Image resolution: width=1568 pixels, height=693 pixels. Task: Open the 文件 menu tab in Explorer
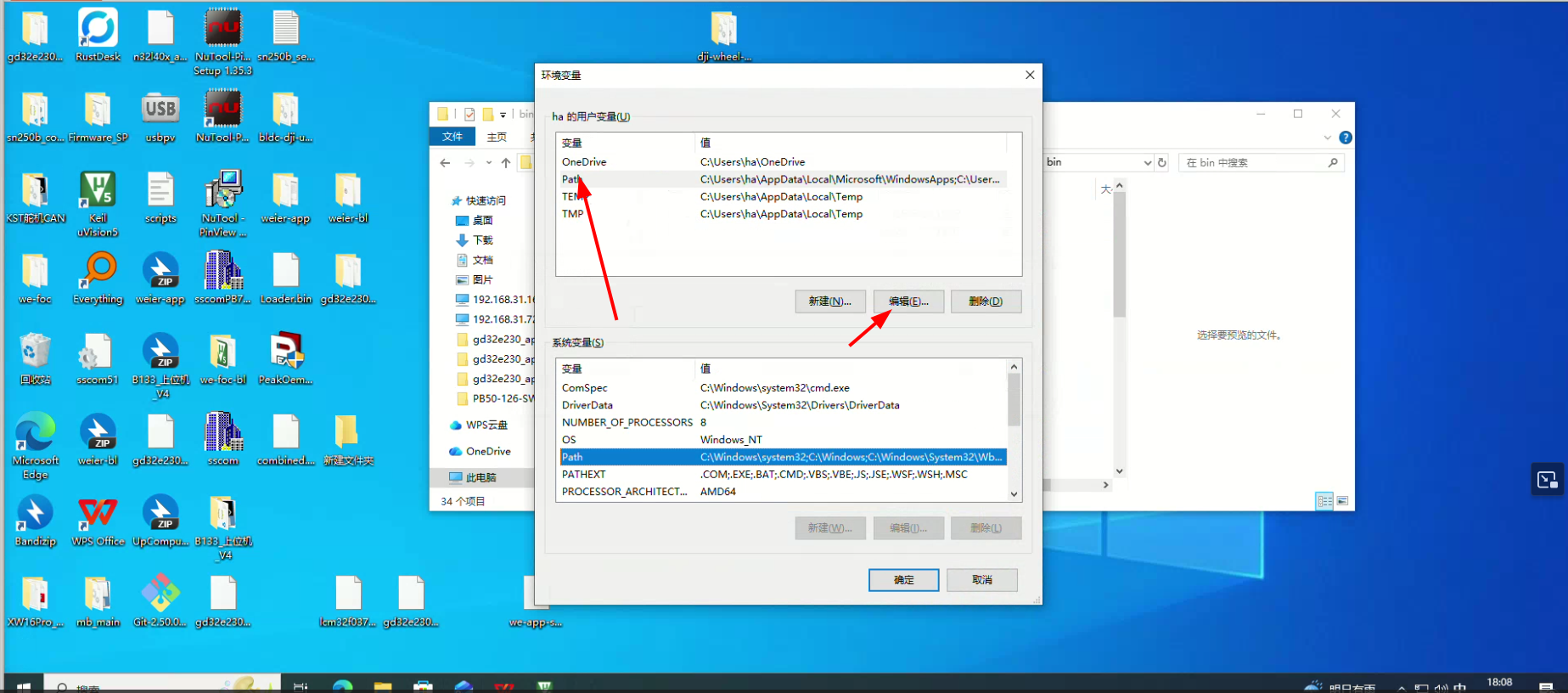452,137
